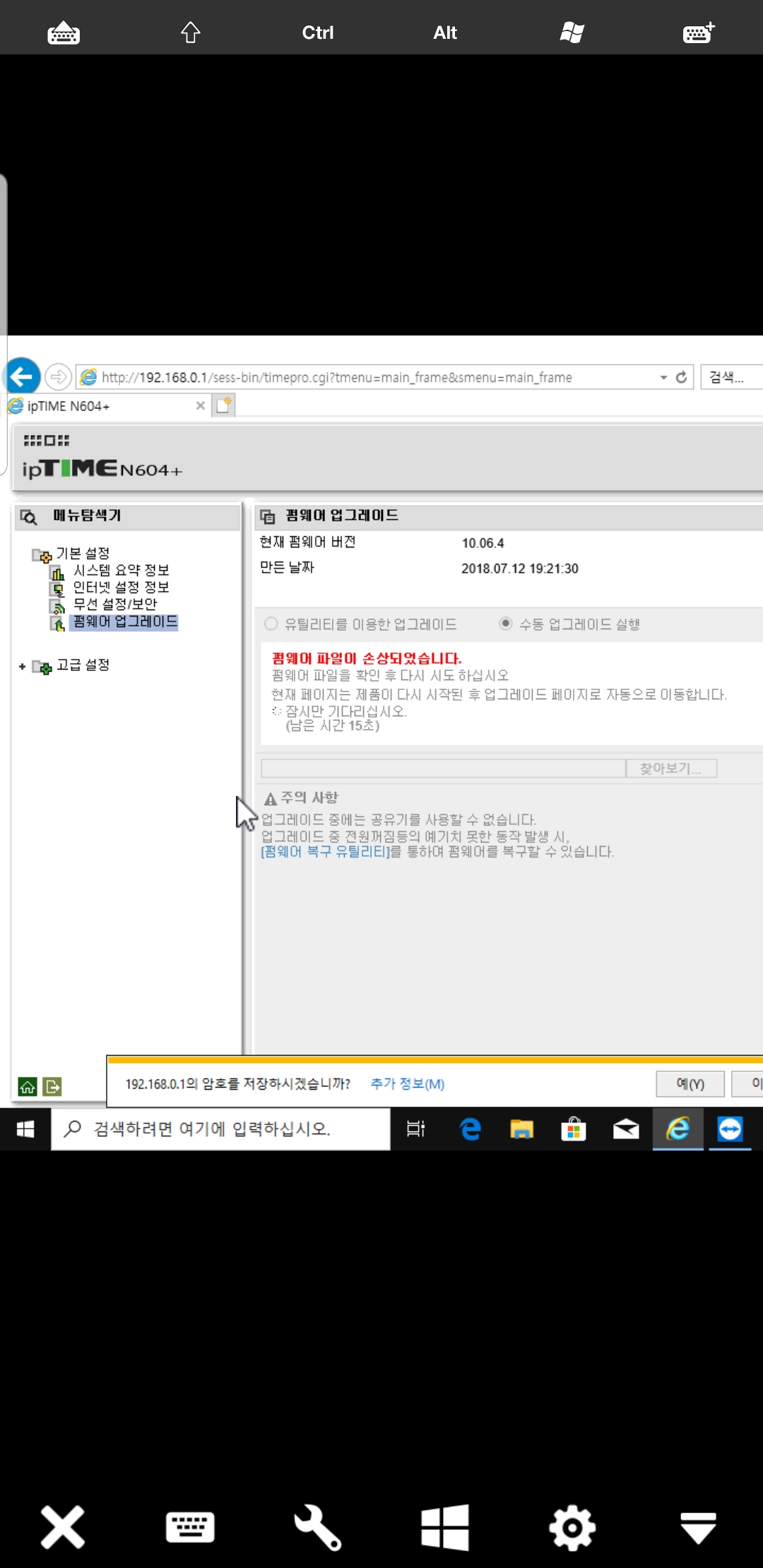Screen dimensions: 763x1568
Task: Click 예(Y) to save password
Action: coord(690,1083)
